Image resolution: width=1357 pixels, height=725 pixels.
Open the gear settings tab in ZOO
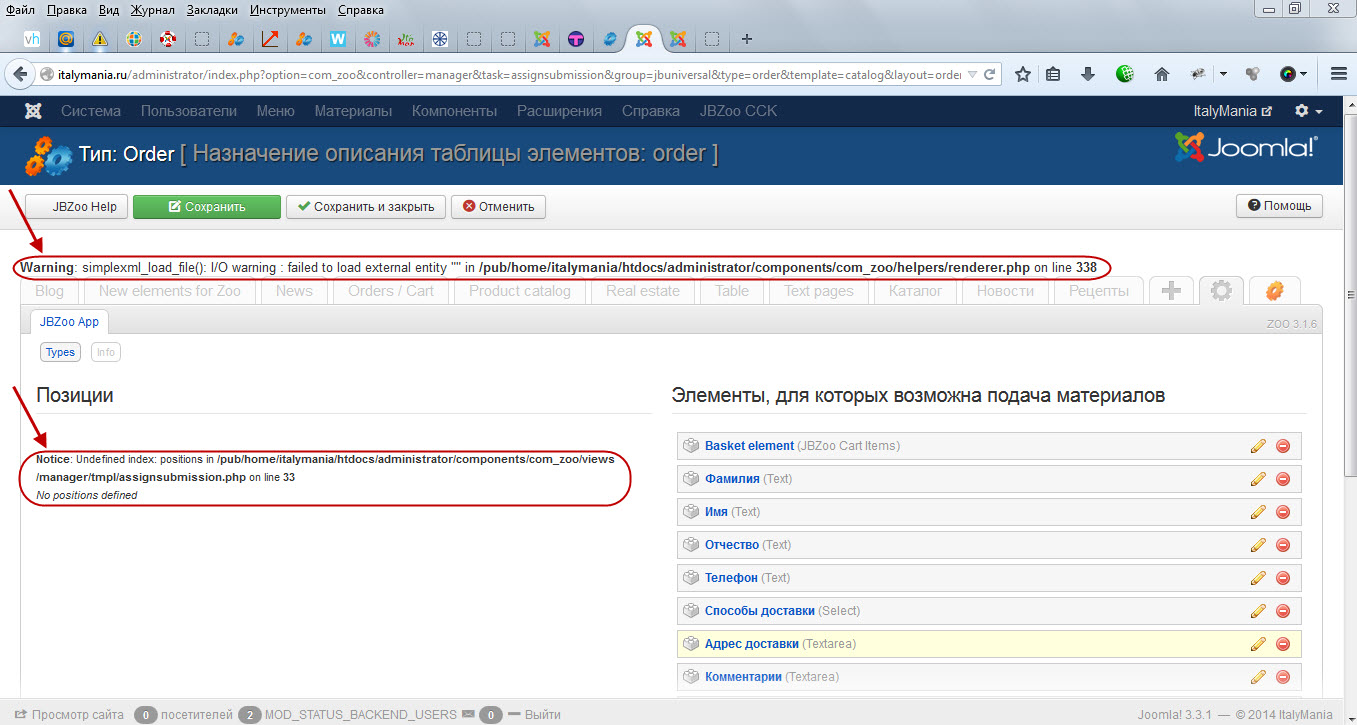pyautogui.click(x=1221, y=291)
